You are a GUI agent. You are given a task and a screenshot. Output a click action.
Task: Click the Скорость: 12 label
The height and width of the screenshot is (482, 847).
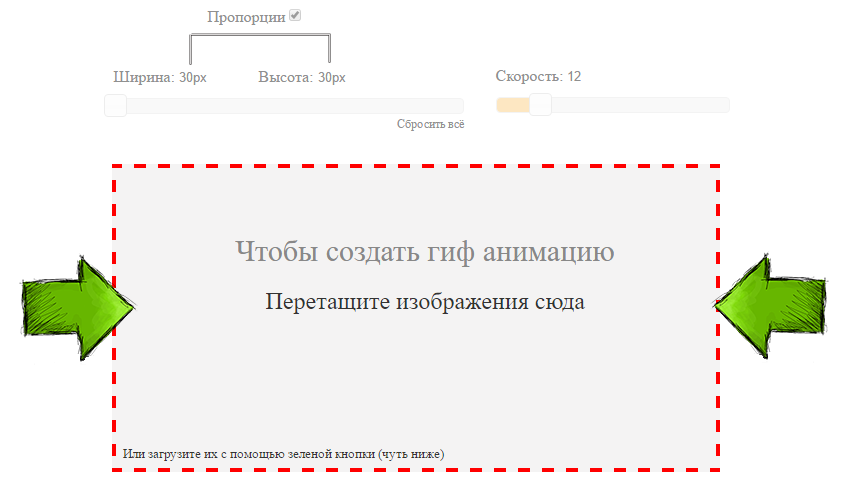click(538, 76)
